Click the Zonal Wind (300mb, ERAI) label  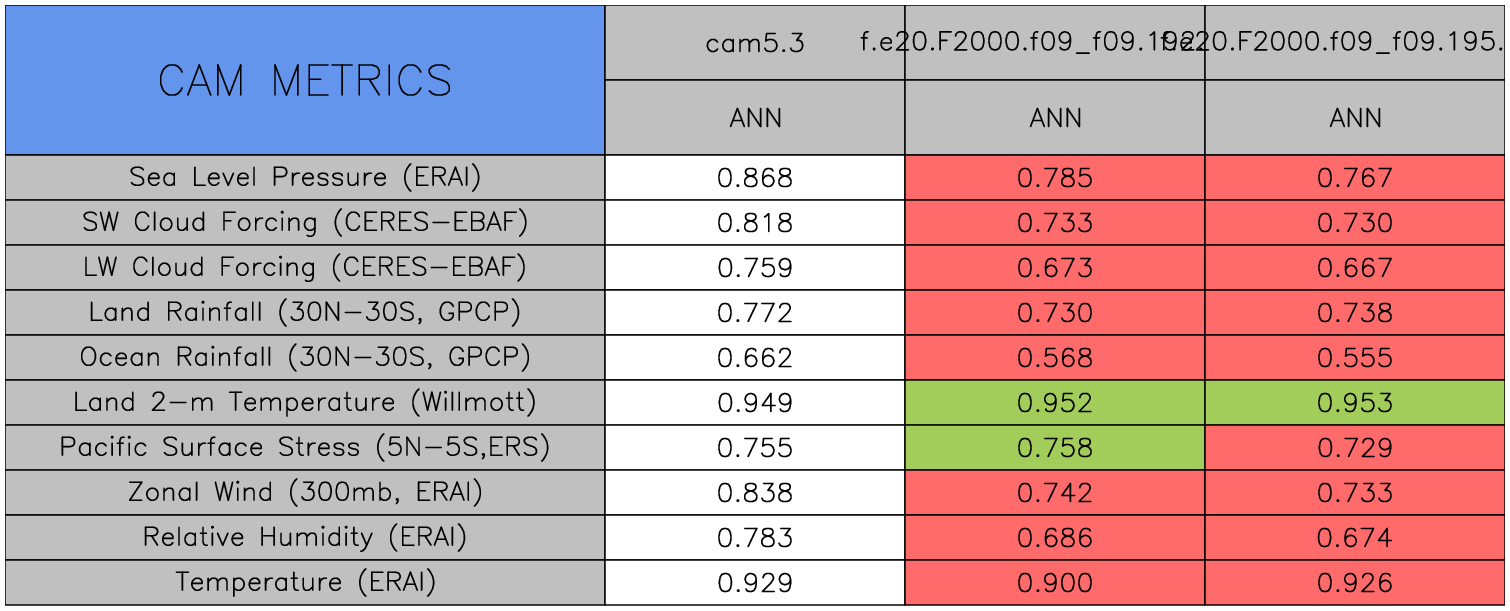[x=305, y=492]
